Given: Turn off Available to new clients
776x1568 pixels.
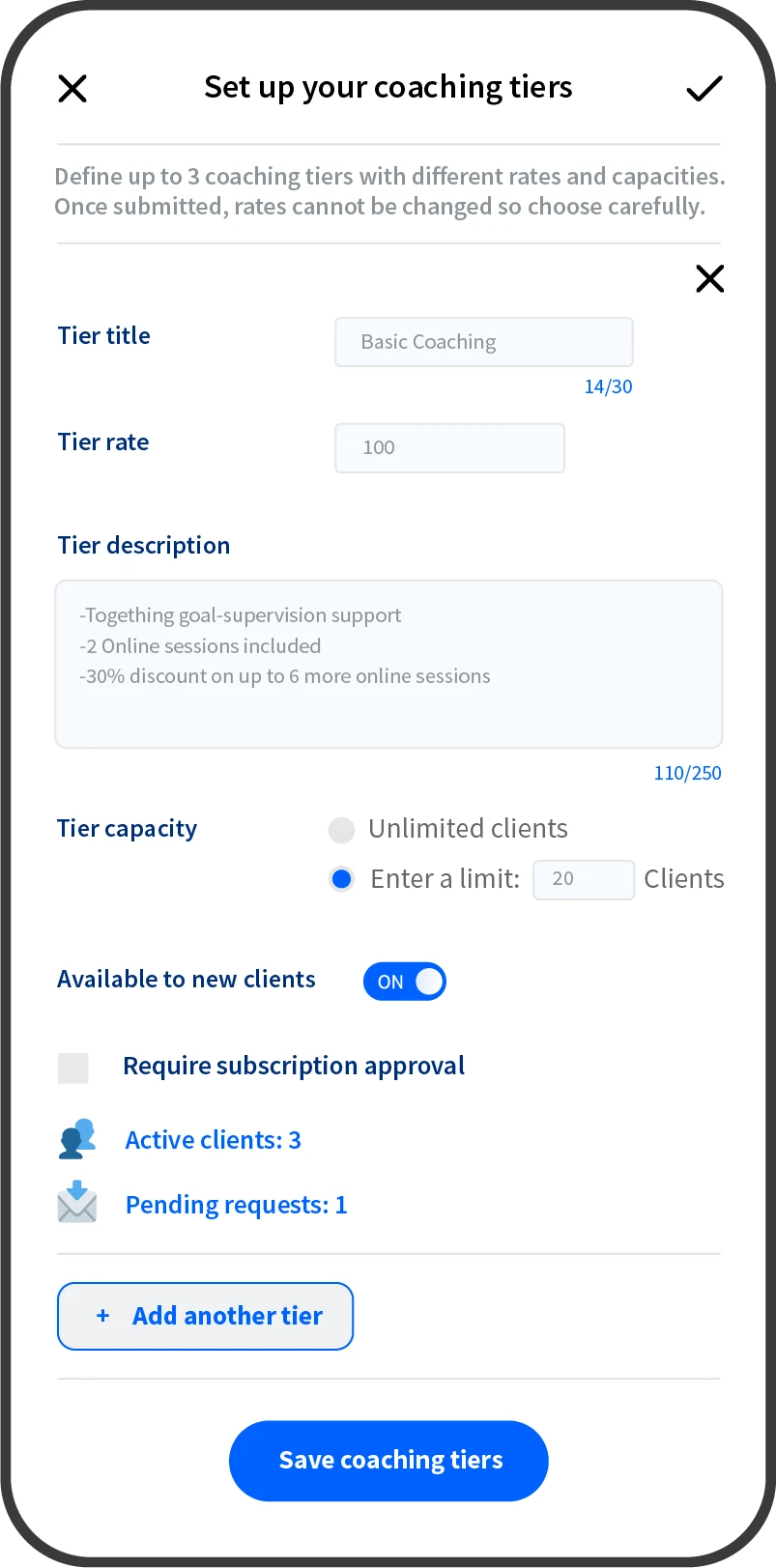Looking at the screenshot, I should pos(404,982).
